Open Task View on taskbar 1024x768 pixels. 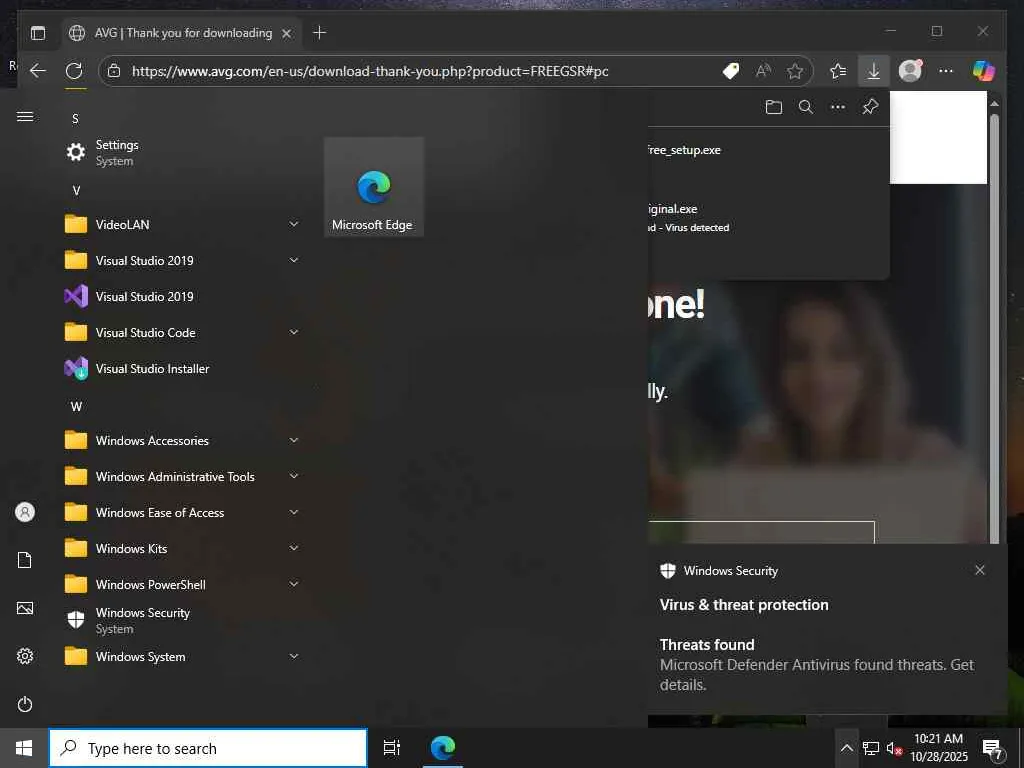(392, 748)
